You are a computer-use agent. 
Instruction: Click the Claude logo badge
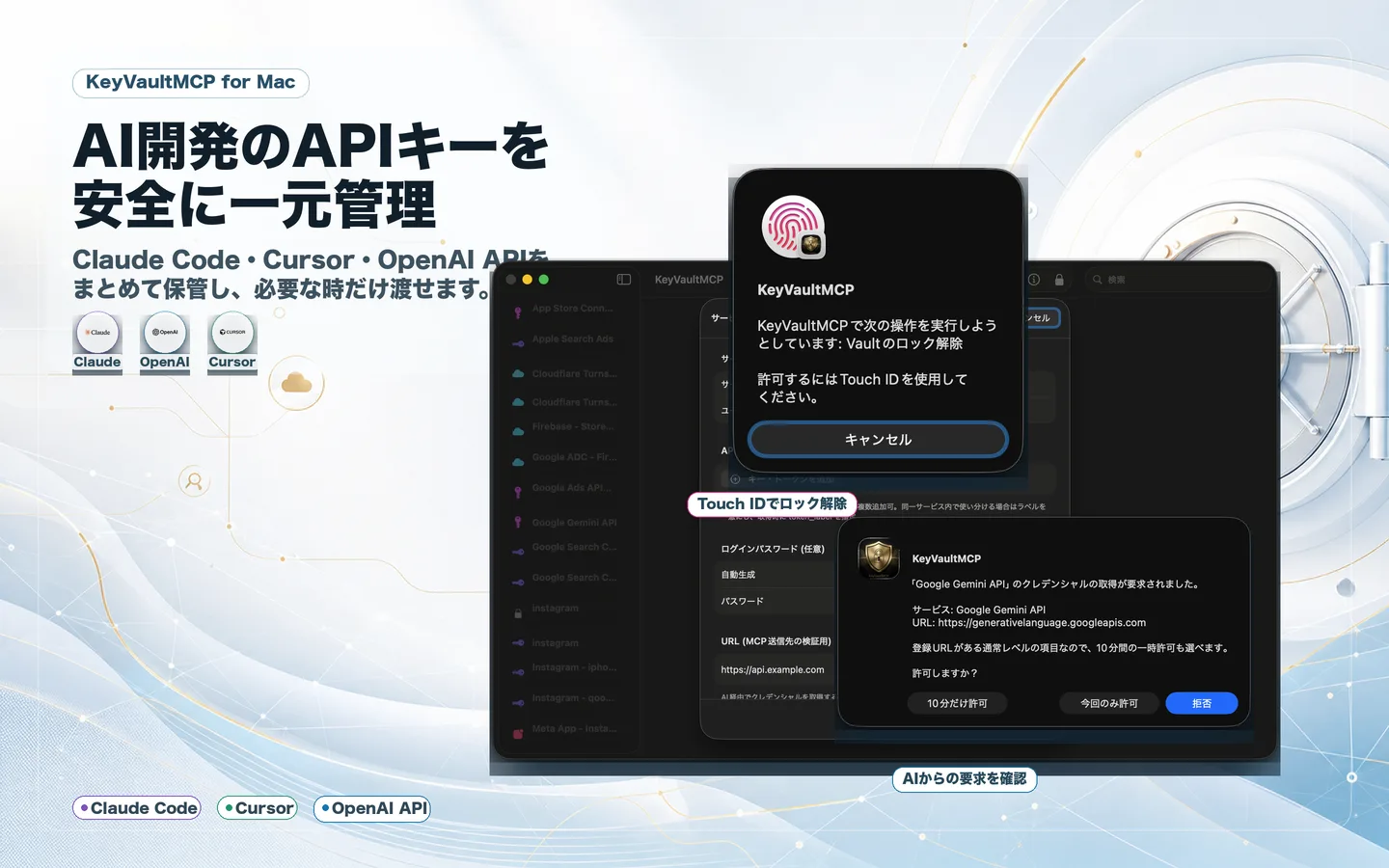tap(97, 333)
